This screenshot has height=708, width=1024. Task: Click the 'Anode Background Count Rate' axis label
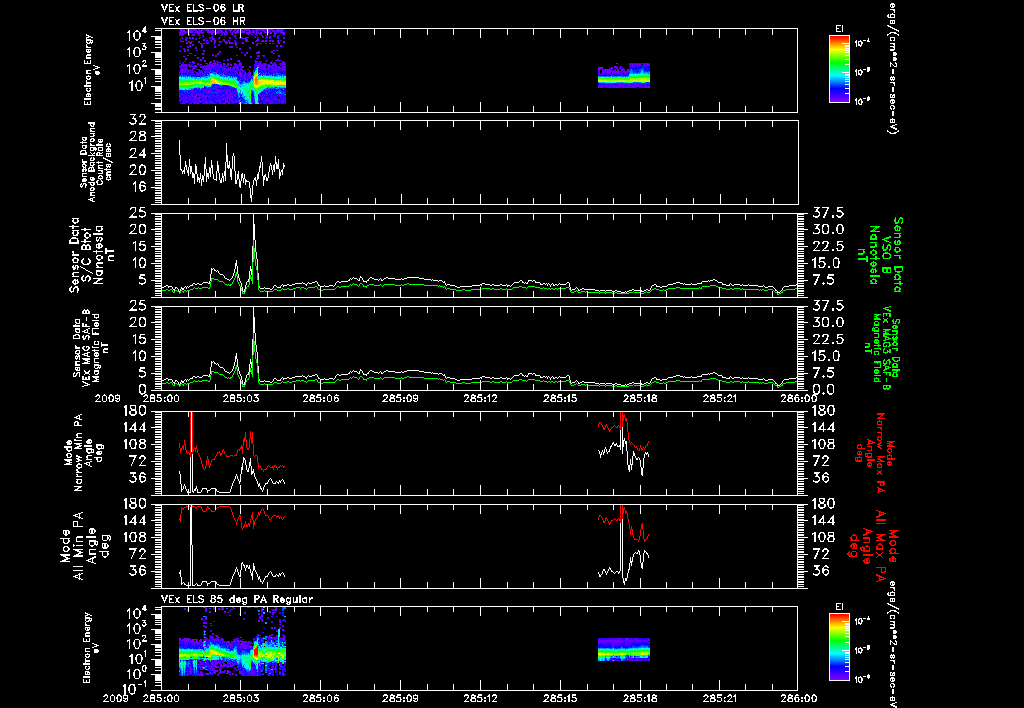coord(97,162)
